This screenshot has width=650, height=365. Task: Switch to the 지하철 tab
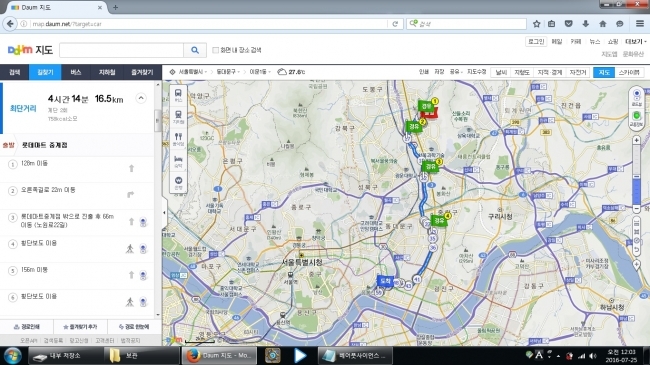point(107,72)
